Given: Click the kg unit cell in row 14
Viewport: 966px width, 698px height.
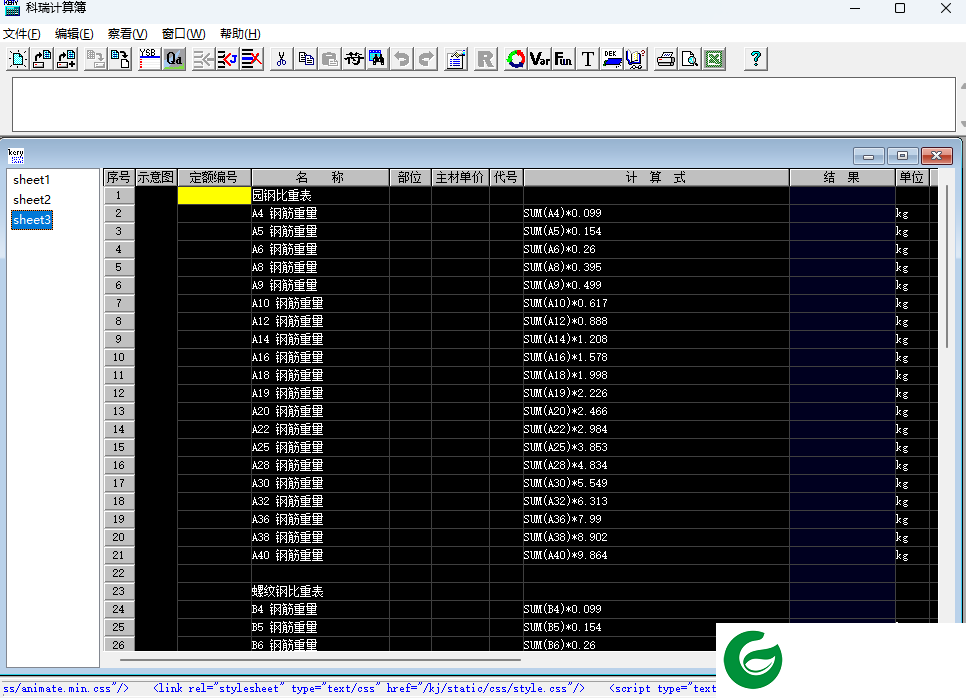Looking at the screenshot, I should pos(912,429).
